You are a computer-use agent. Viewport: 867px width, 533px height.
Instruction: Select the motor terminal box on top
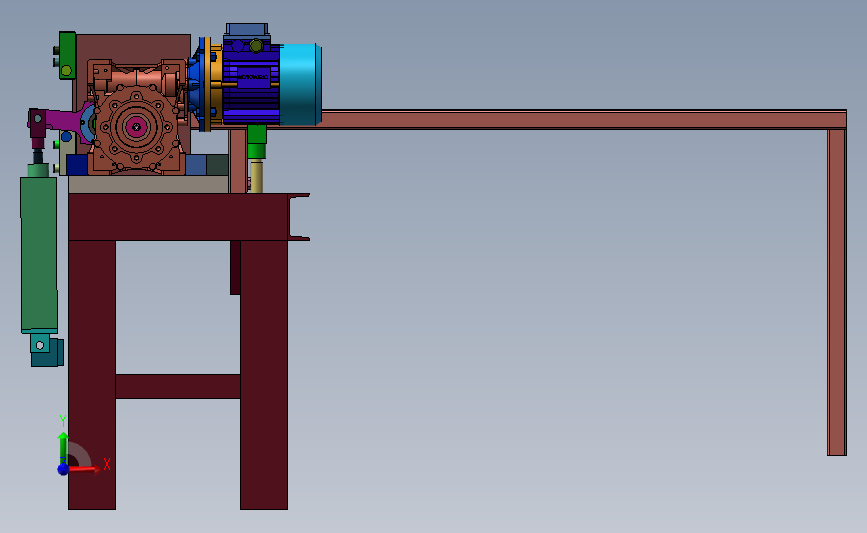(247, 31)
